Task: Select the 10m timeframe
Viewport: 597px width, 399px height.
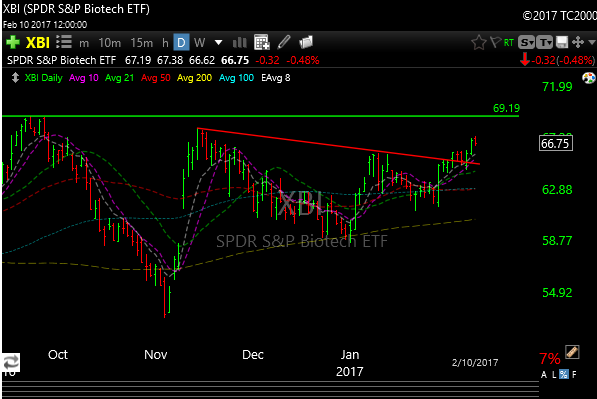Action: tap(110, 43)
